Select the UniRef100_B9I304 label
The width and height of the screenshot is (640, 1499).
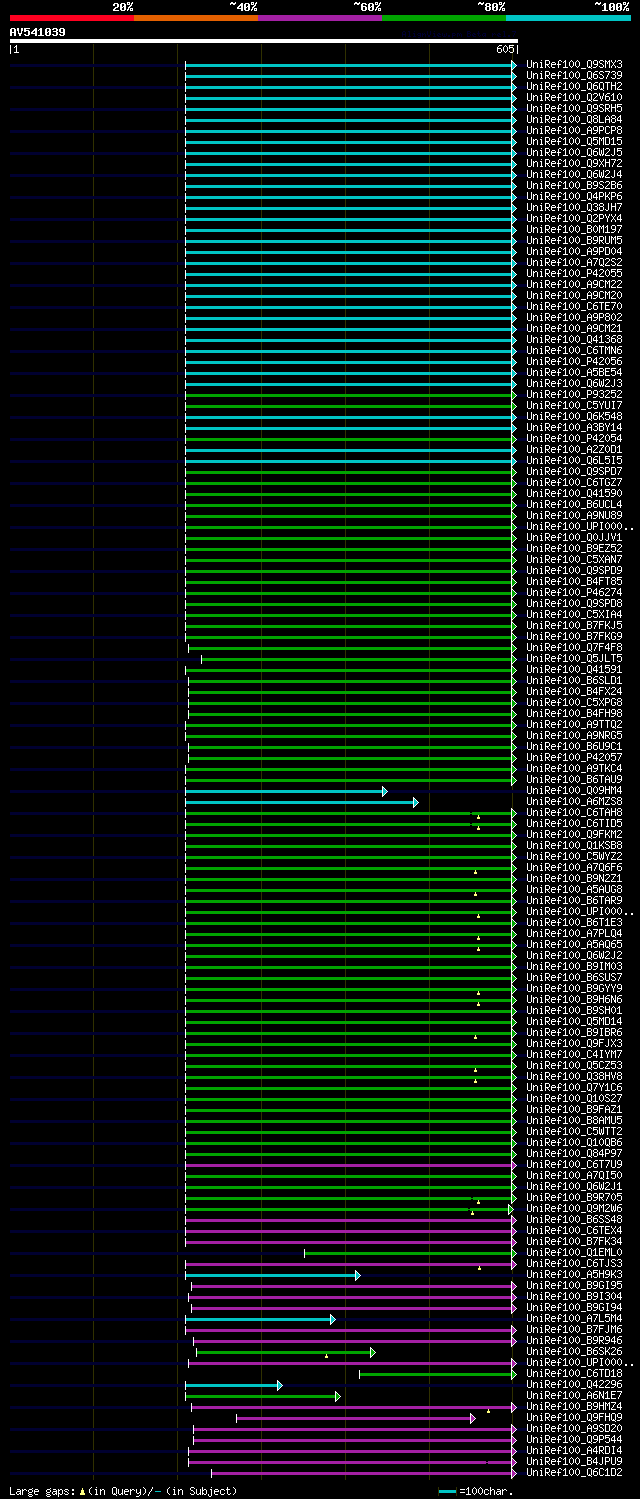pos(574,1297)
